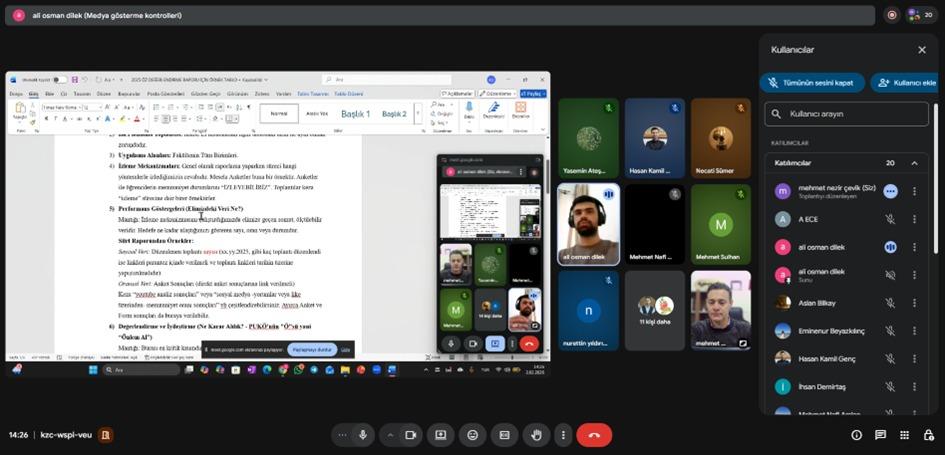This screenshot has width=945, height=455.
Task: Open the activities grid icon
Action: [x=904, y=435]
